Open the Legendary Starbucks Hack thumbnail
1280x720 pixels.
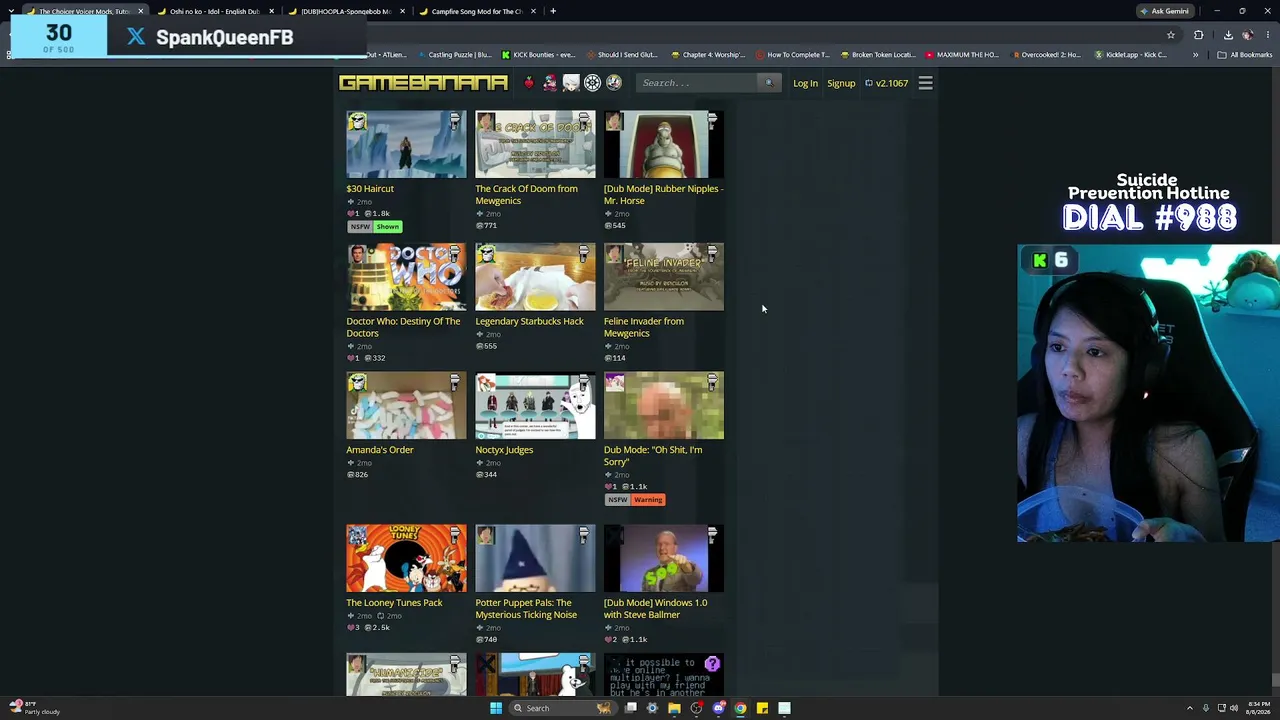pyautogui.click(x=535, y=277)
